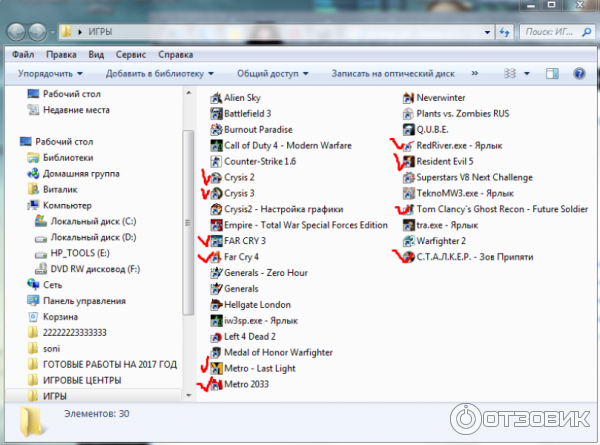Click the navigation pane scrollbar thumb
Screen dimensions: 600x445
coord(188,223)
